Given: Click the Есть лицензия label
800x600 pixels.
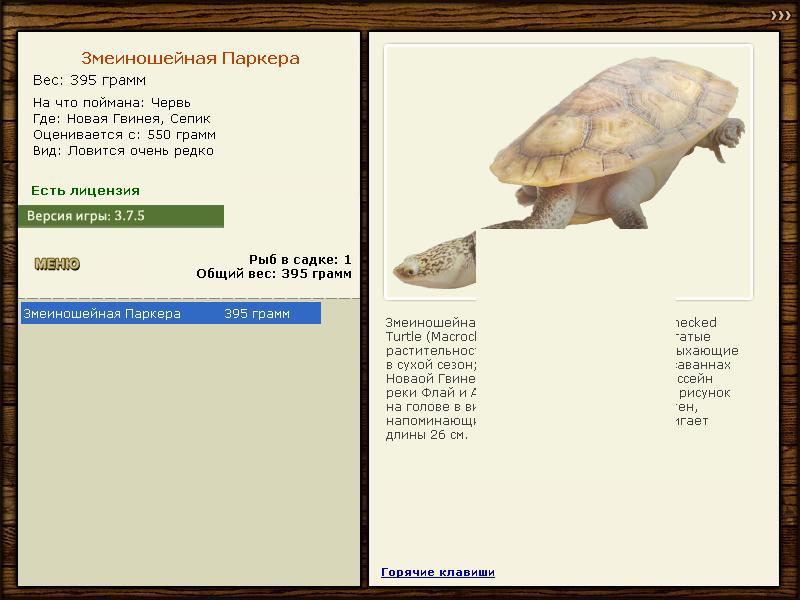Looking at the screenshot, I should coord(85,191).
